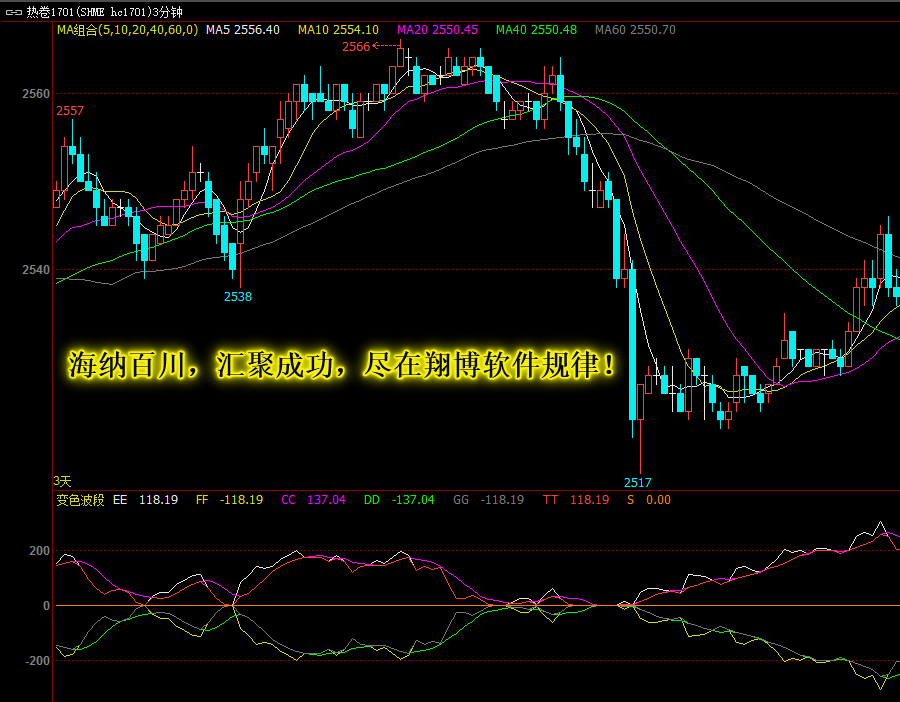Click the link icon beside the chart title

pos(13,12)
